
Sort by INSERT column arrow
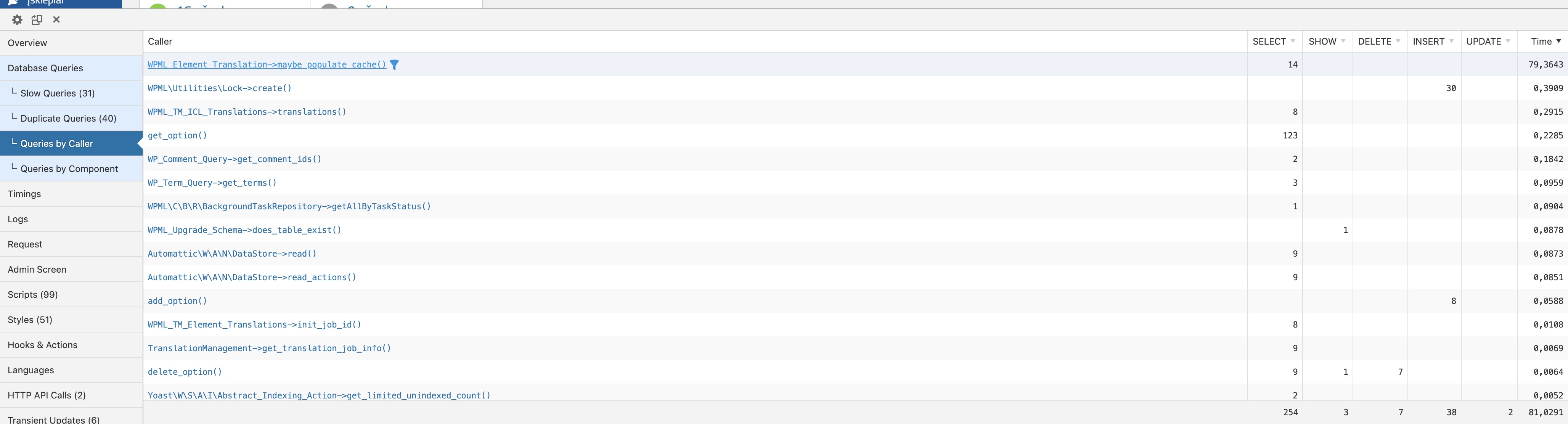click(1451, 41)
